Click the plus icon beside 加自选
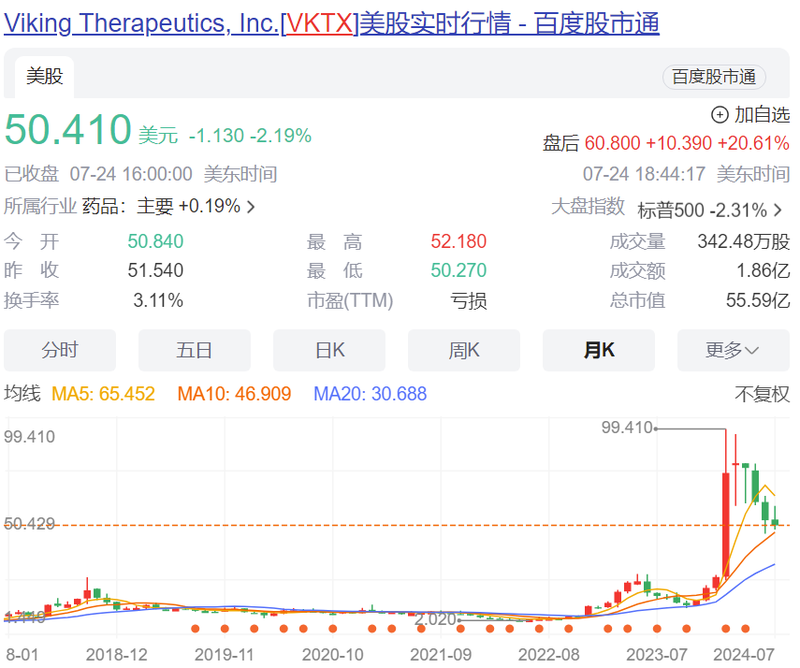 coord(720,115)
